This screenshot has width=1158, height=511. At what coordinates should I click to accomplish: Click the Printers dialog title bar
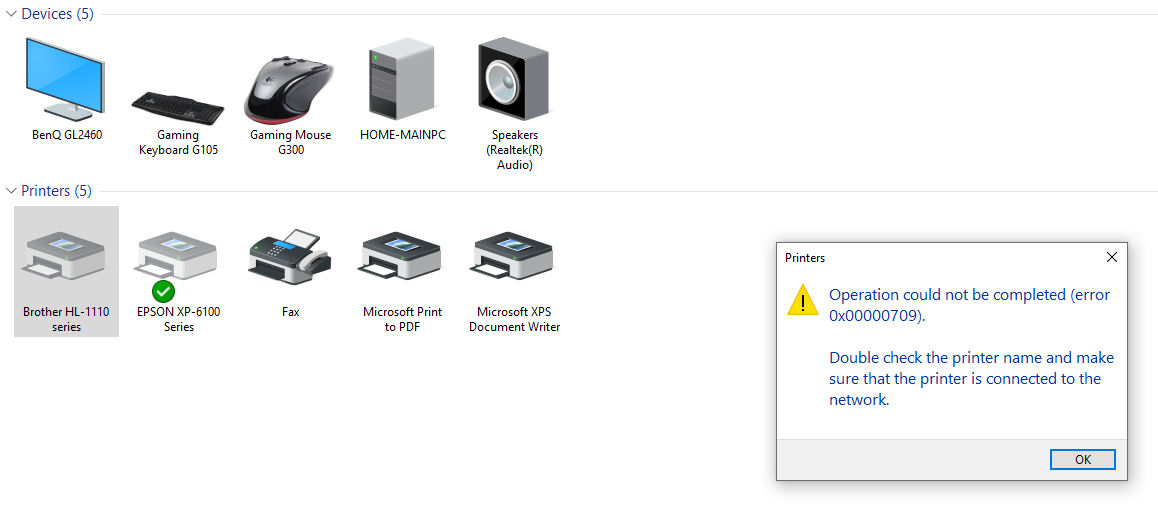click(930, 257)
